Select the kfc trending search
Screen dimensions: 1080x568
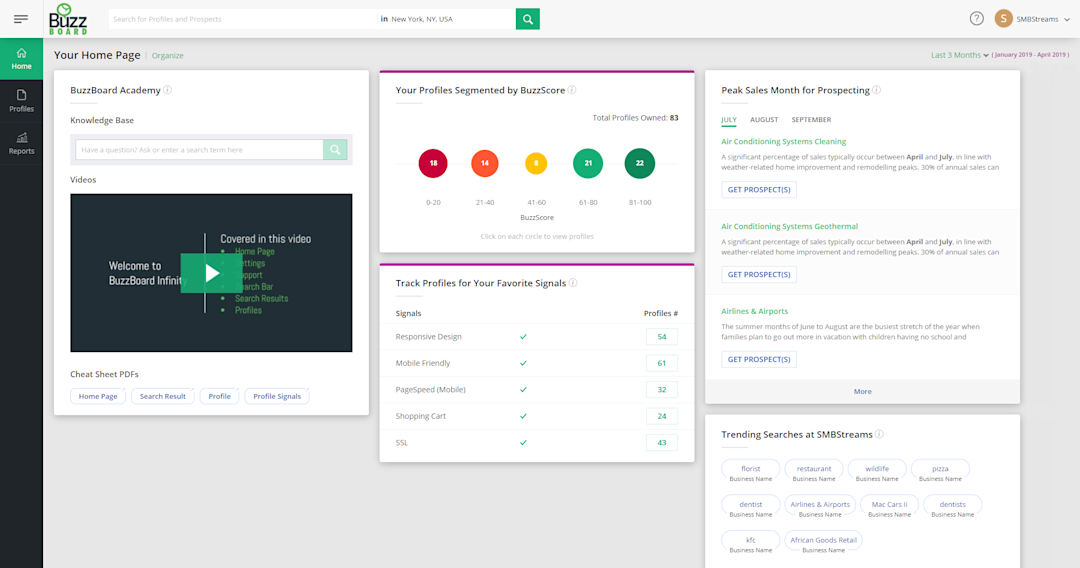pyautogui.click(x=751, y=540)
